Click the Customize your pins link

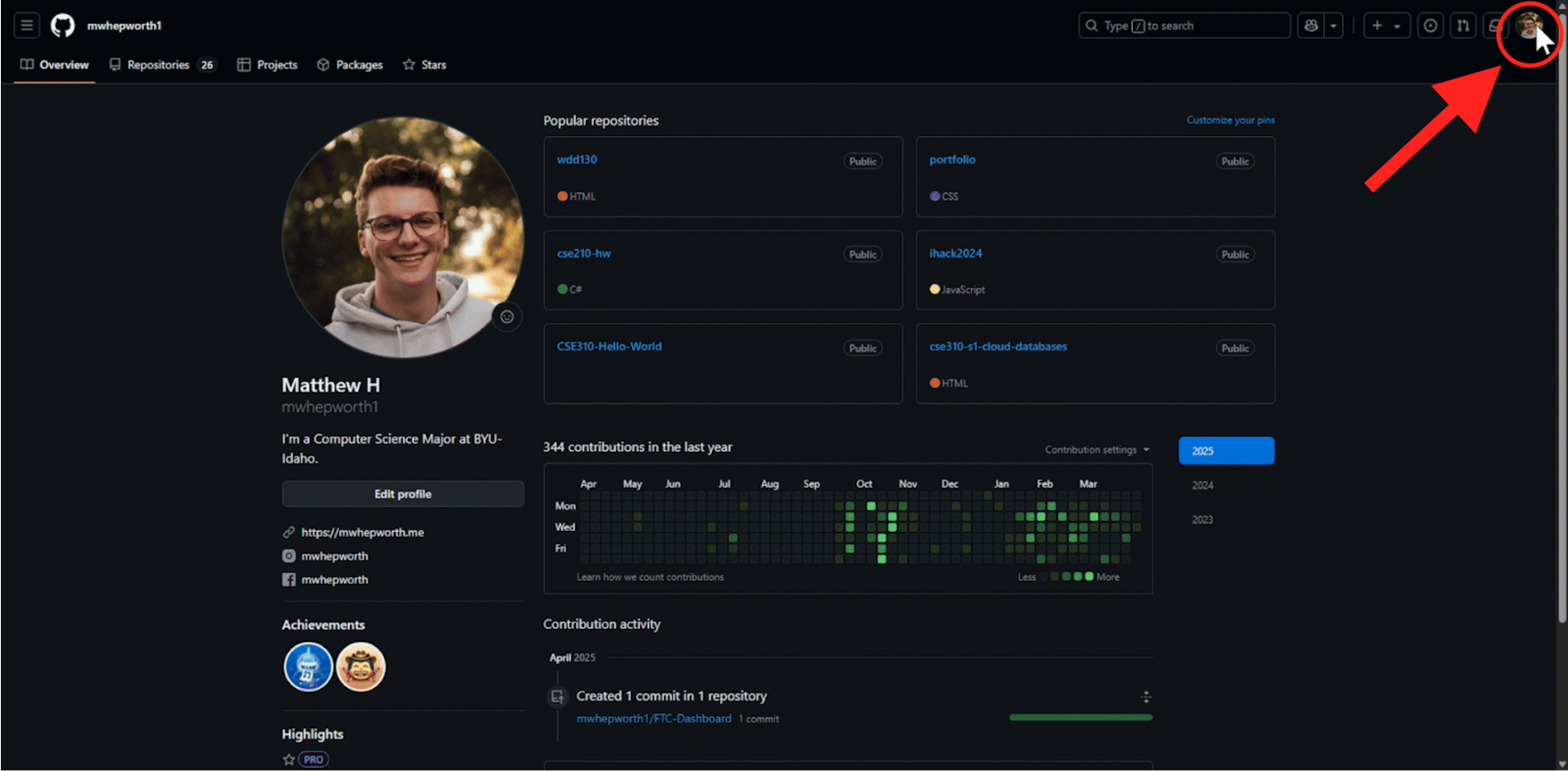click(1230, 120)
